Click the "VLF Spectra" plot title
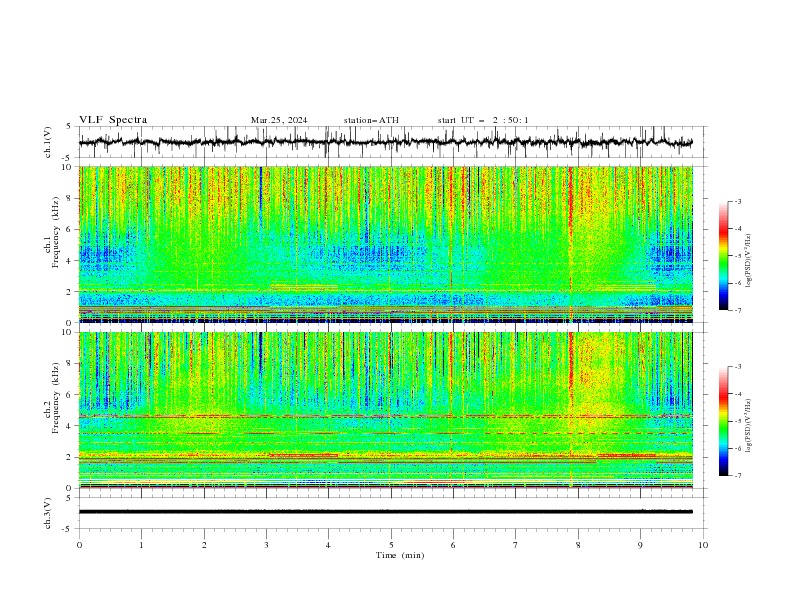 point(113,120)
